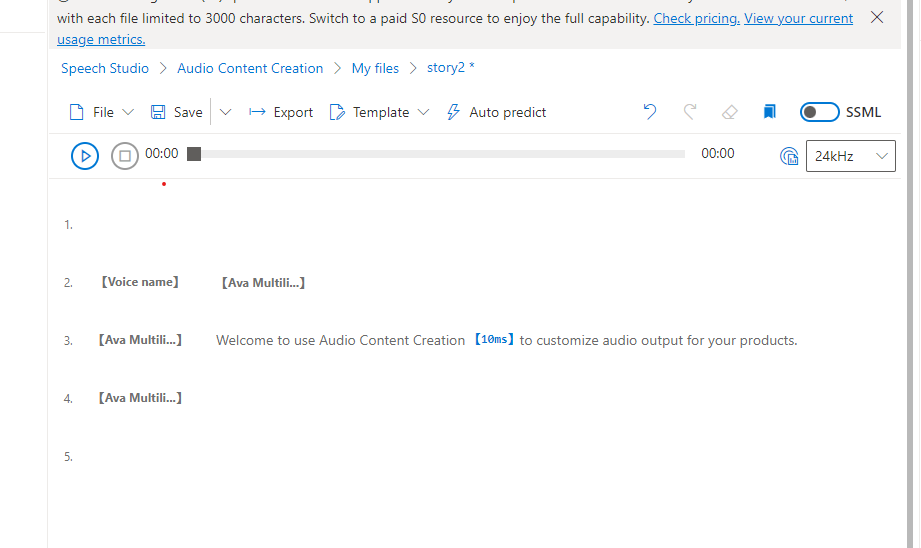
Task: Open Audio Content Creation breadcrumb
Action: tap(250, 68)
